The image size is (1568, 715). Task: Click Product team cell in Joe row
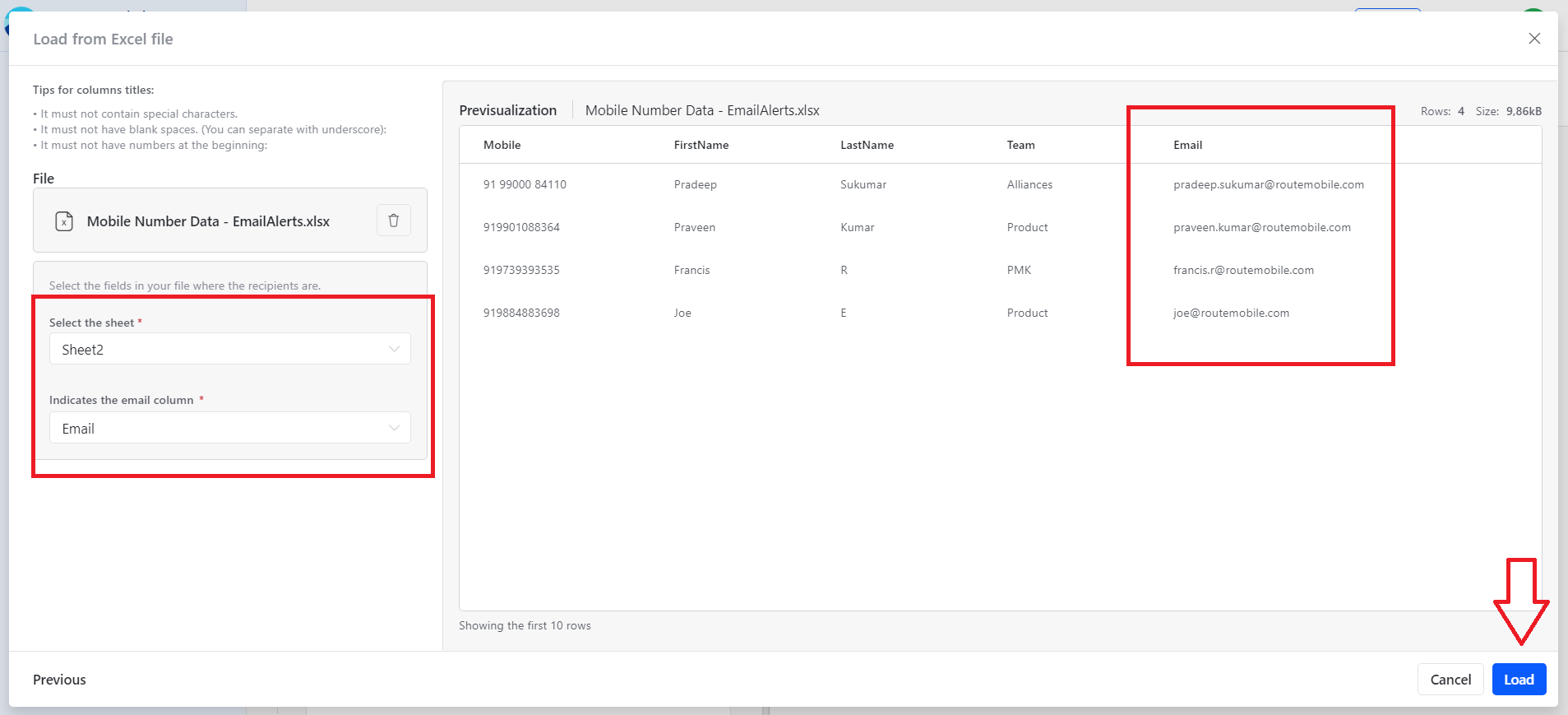pyautogui.click(x=1027, y=313)
